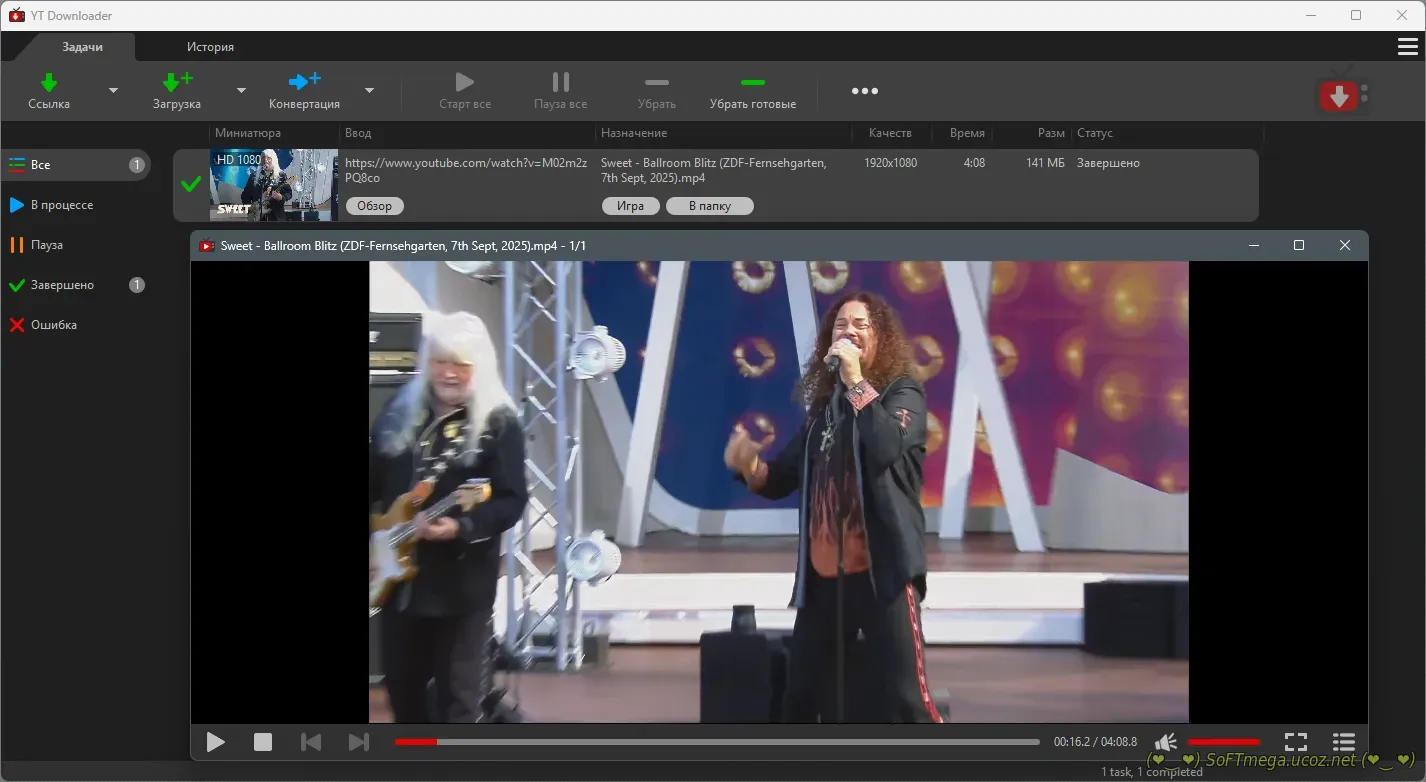
Task: Stop video playback with the stop button
Action: pyautogui.click(x=263, y=742)
